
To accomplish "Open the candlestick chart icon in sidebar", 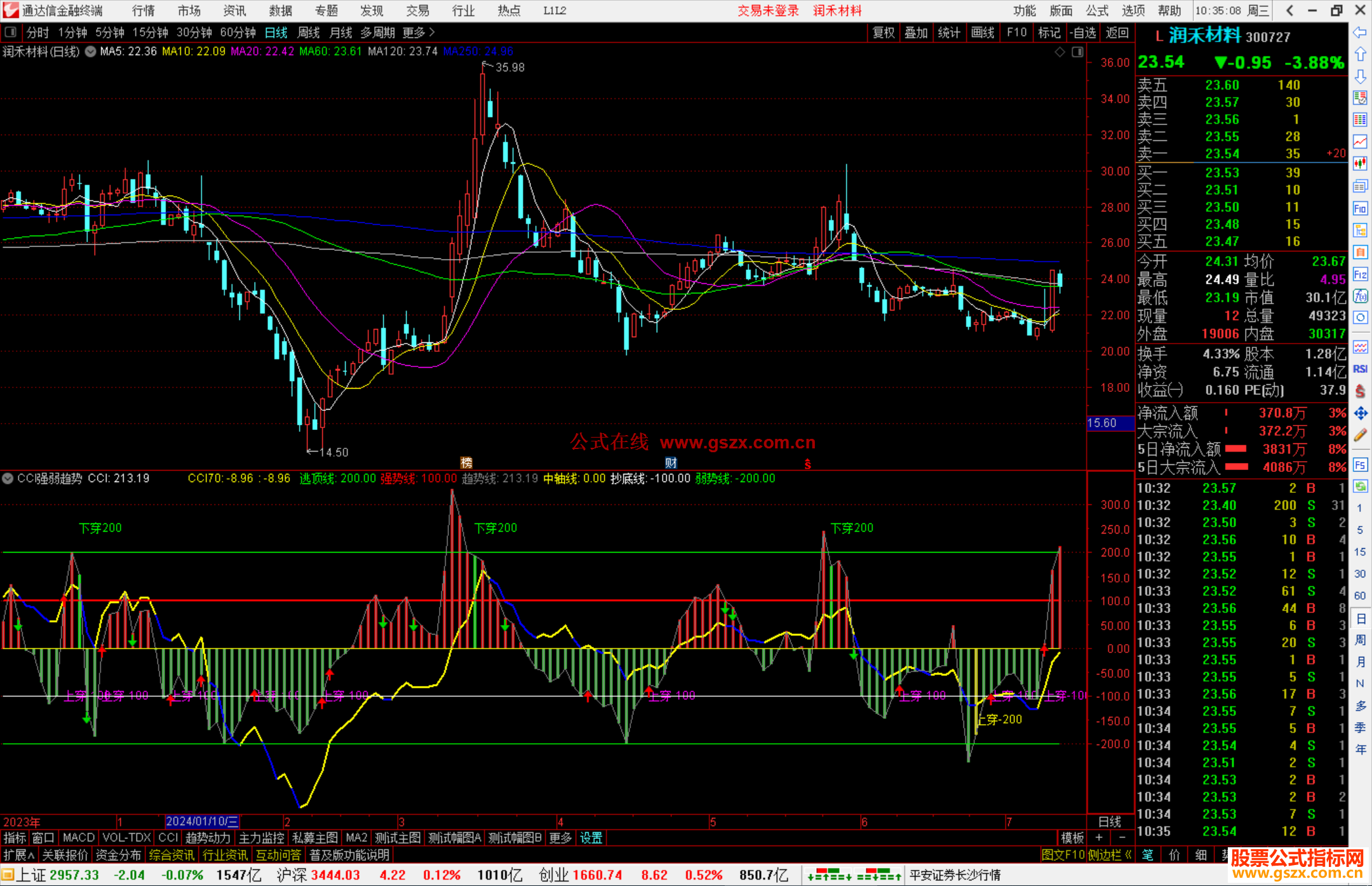I will tap(1360, 164).
